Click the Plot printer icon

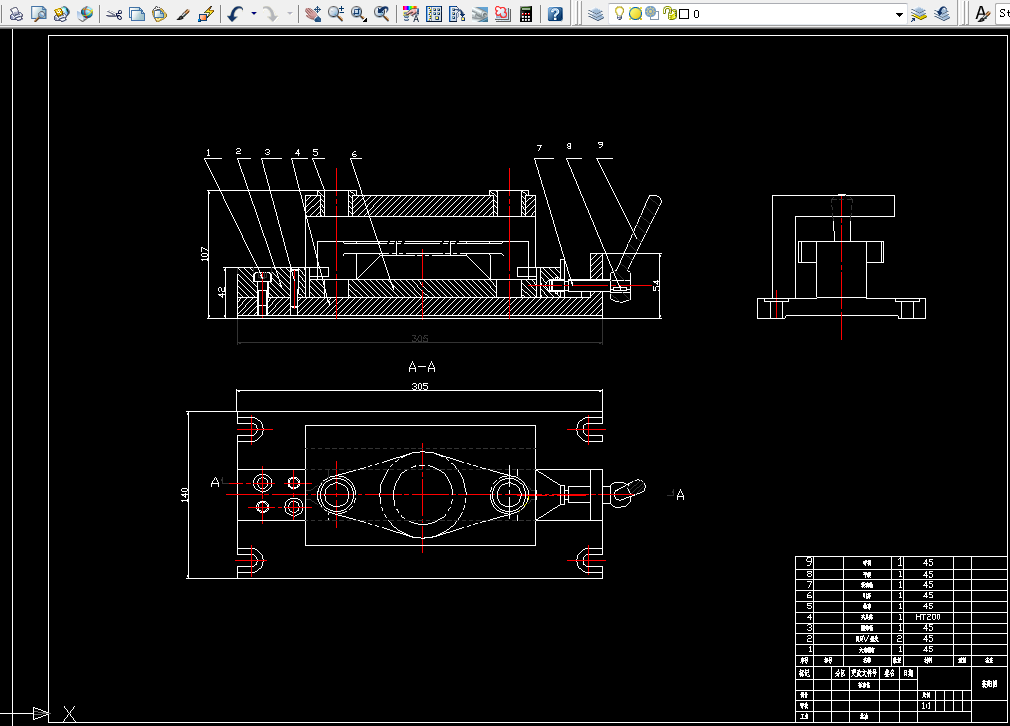coord(16,14)
